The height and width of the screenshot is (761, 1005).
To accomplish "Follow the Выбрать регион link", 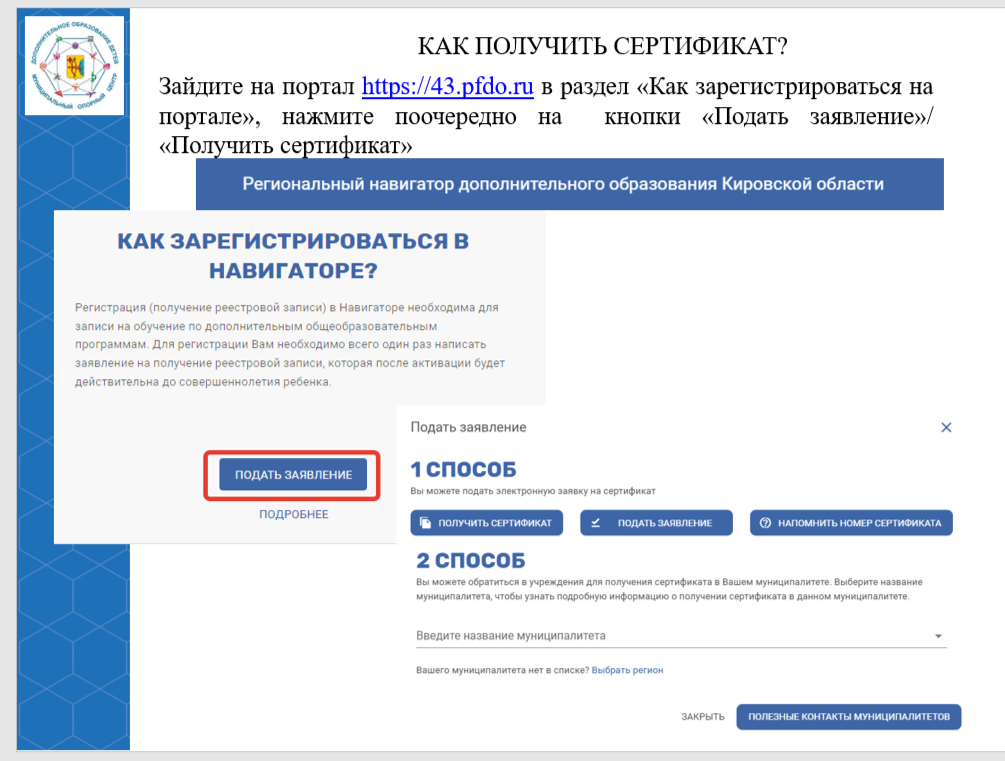I will click(x=627, y=670).
